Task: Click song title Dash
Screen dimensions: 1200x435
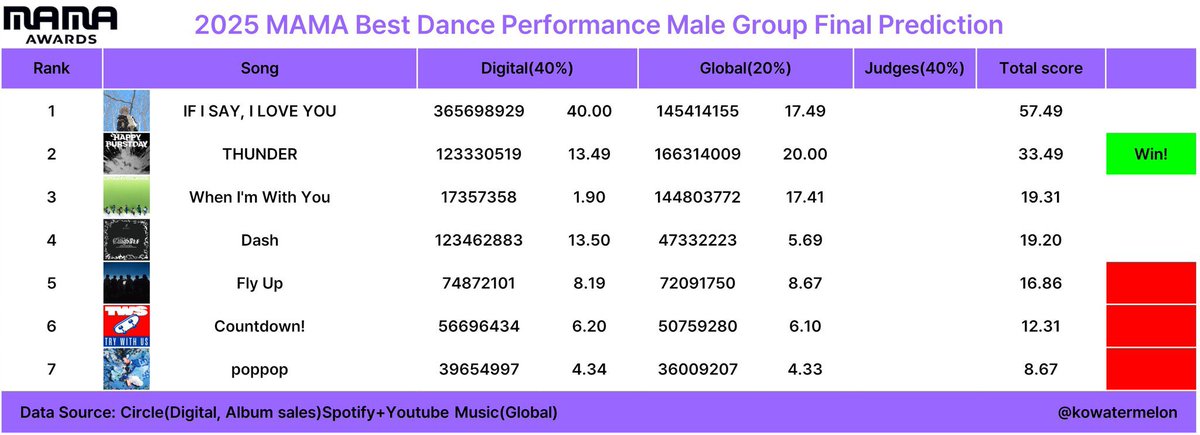Action: point(260,240)
